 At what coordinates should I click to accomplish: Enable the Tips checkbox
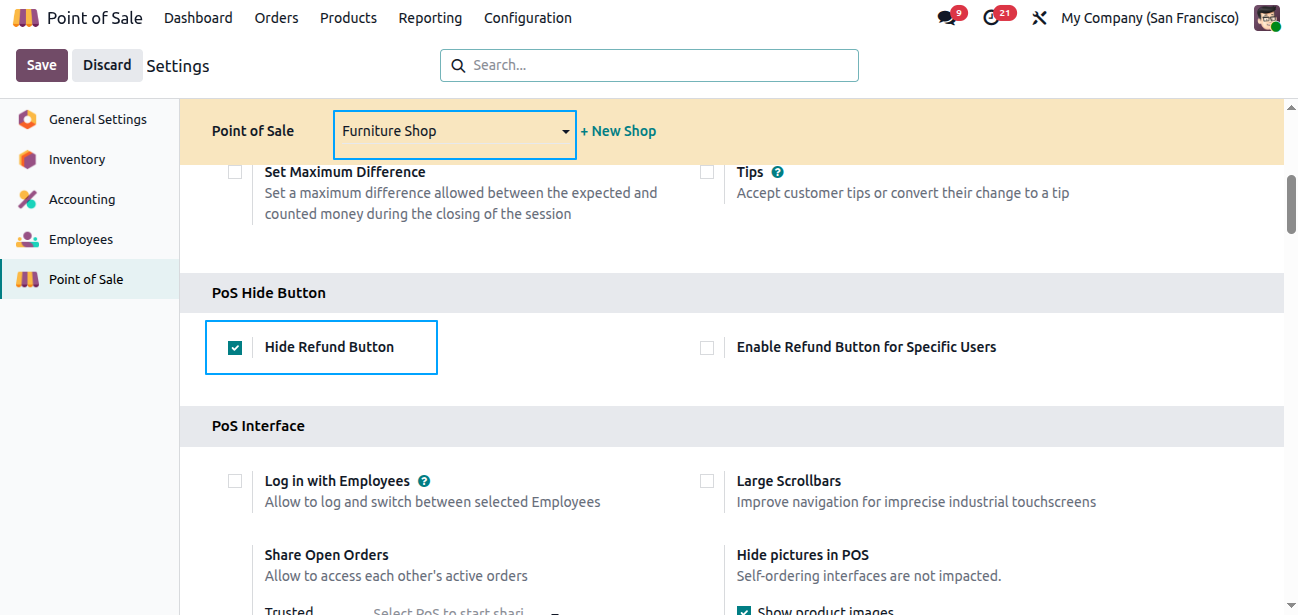pos(707,172)
